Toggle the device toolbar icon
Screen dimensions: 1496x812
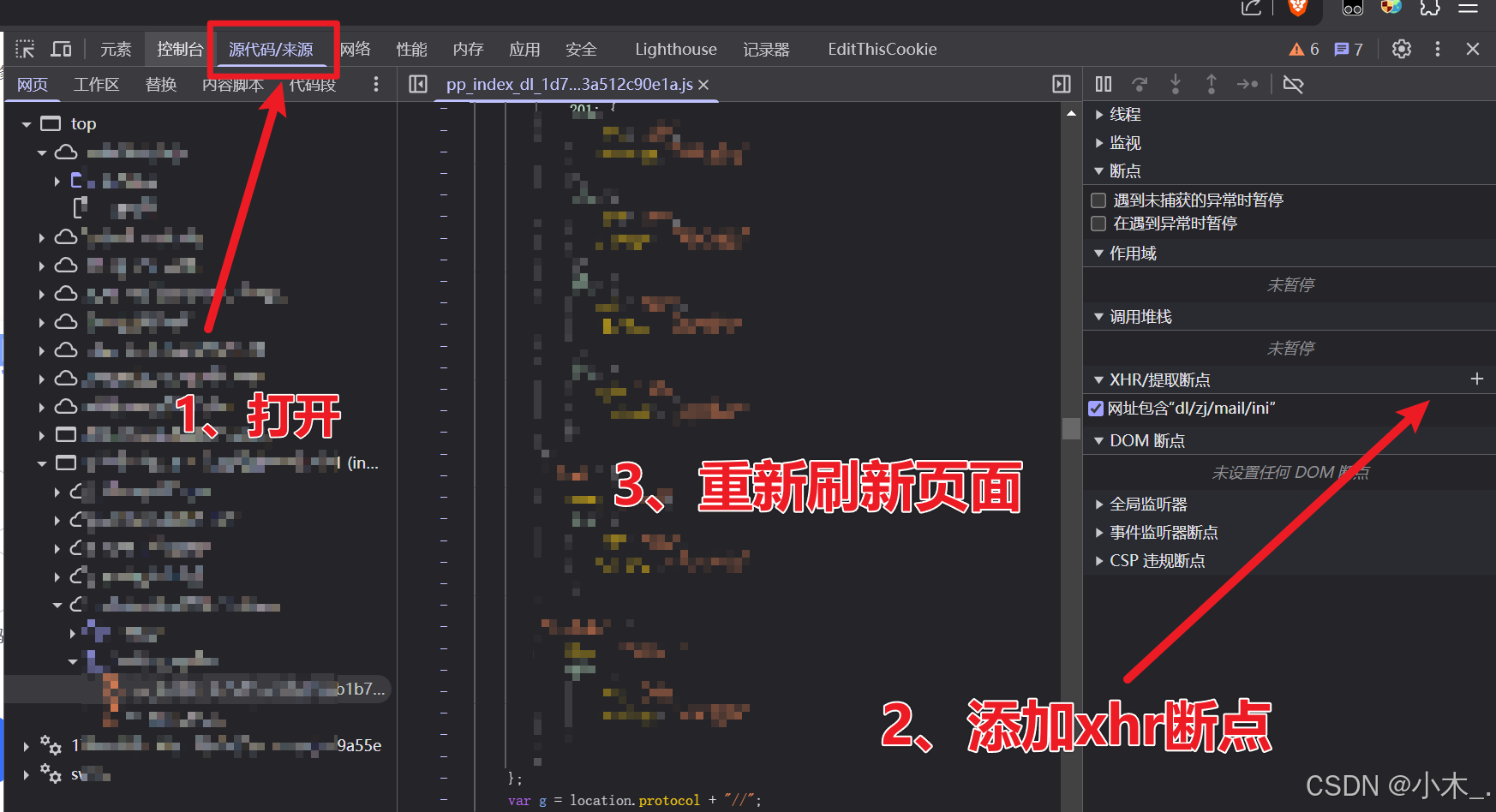click(x=61, y=49)
